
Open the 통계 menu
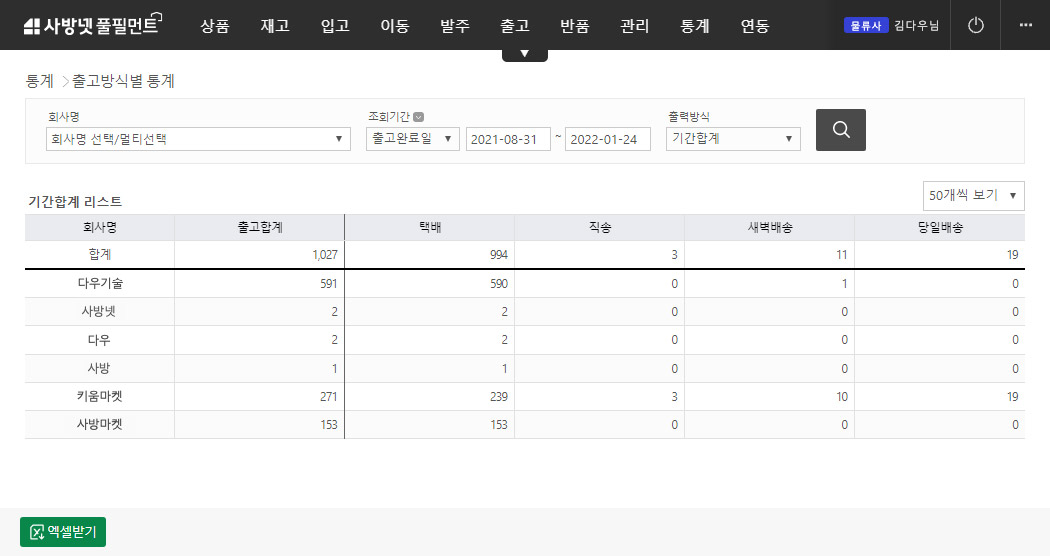tap(694, 26)
